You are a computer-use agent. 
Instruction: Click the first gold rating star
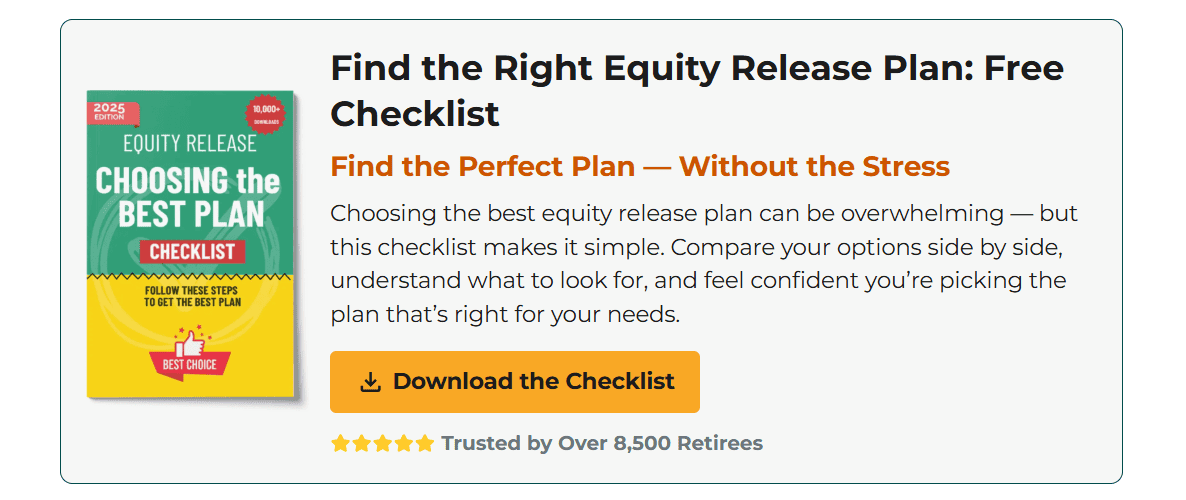tap(341, 443)
